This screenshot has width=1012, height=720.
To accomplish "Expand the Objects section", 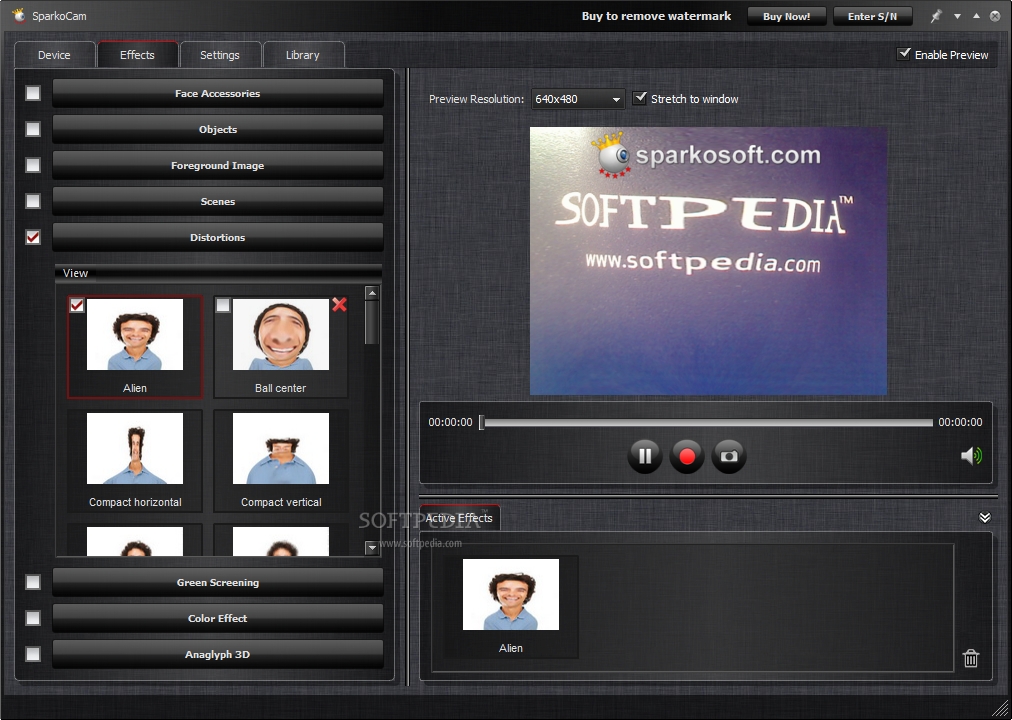I will 218,130.
